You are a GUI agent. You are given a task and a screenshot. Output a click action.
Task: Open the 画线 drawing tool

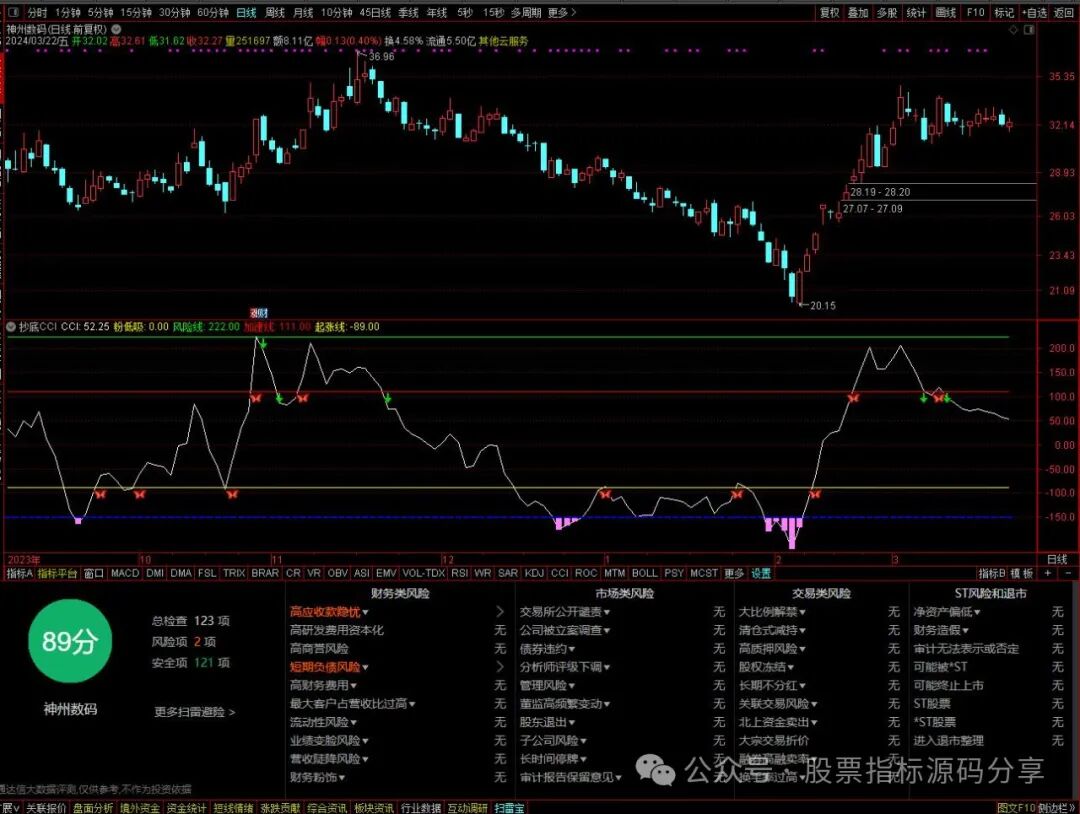click(946, 12)
